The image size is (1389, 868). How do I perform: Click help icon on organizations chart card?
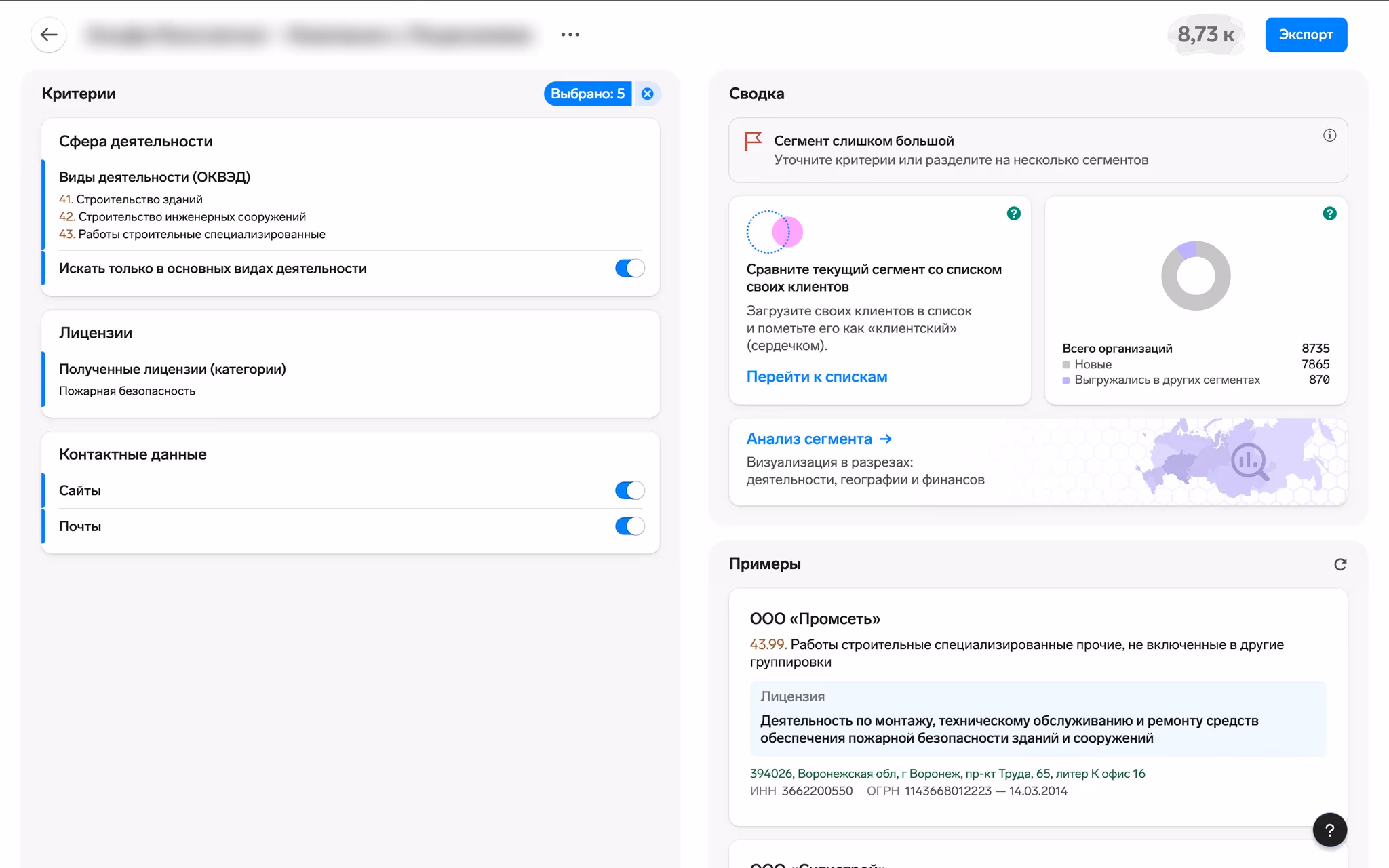1330,214
